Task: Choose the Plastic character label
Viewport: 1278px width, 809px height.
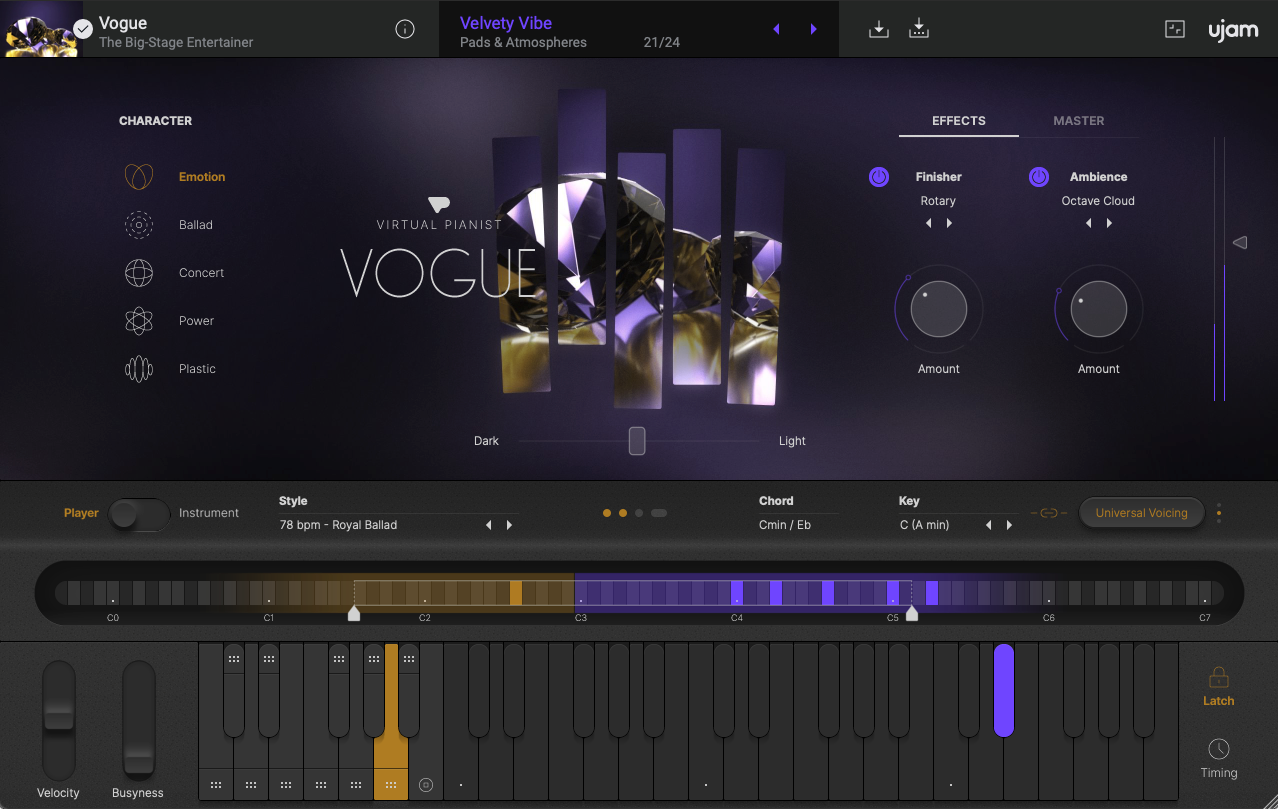Action: [x=197, y=369]
